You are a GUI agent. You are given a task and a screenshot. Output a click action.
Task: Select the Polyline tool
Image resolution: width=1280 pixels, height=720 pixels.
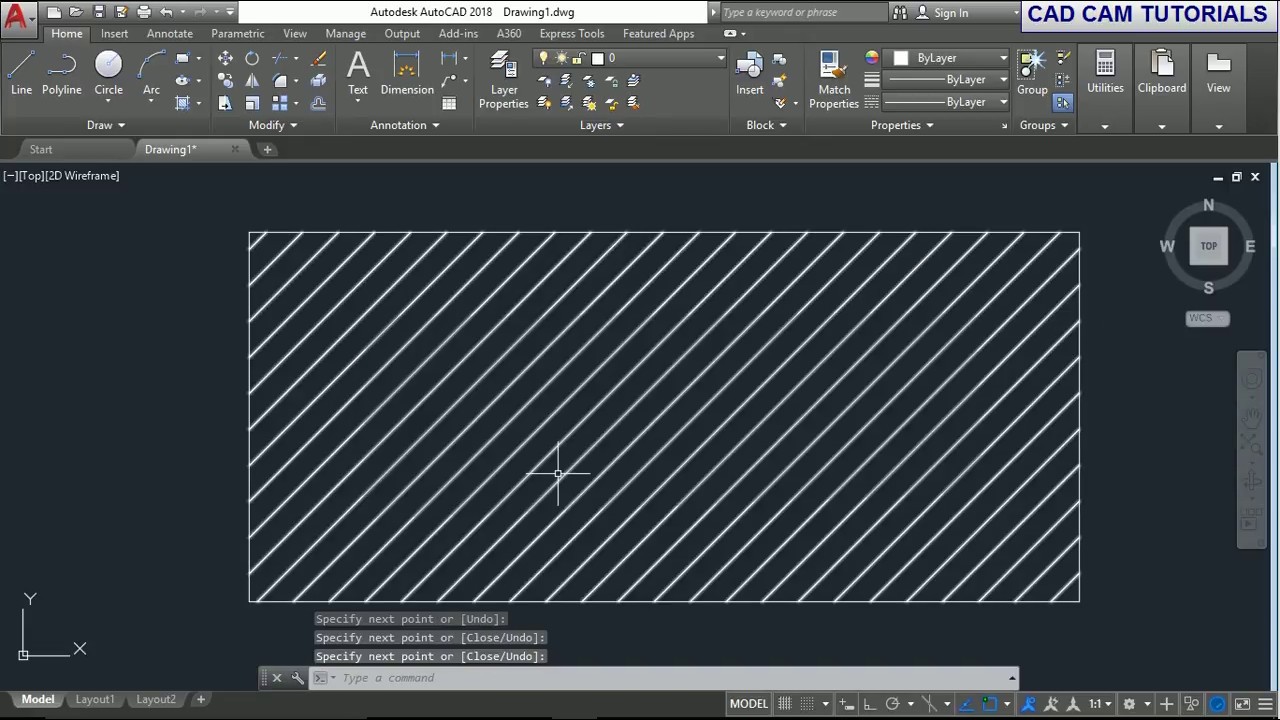pyautogui.click(x=61, y=75)
